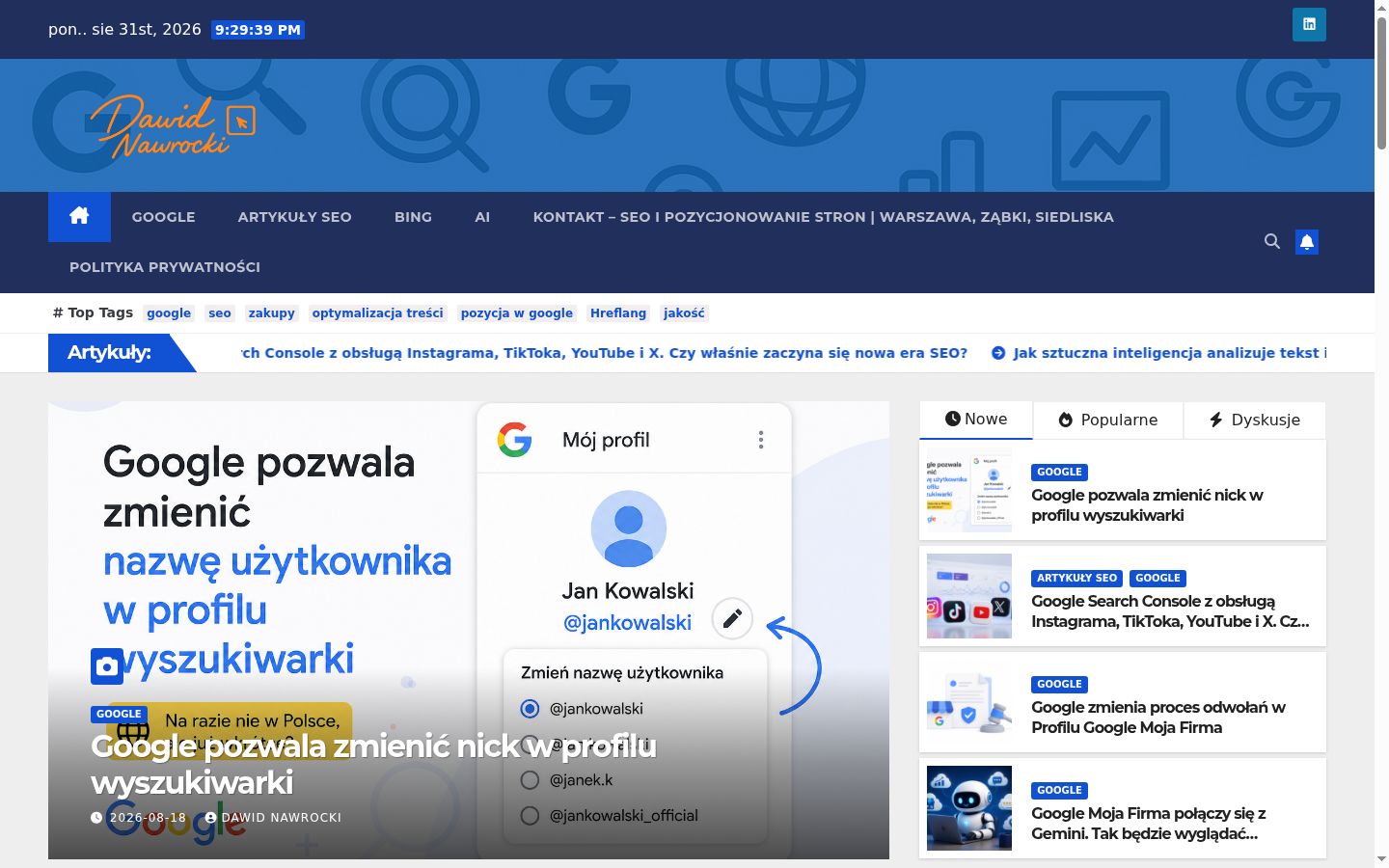Open the KONTAKT – SEO i pozycjonowanie page
This screenshot has height=868, width=1389.
tap(823, 217)
